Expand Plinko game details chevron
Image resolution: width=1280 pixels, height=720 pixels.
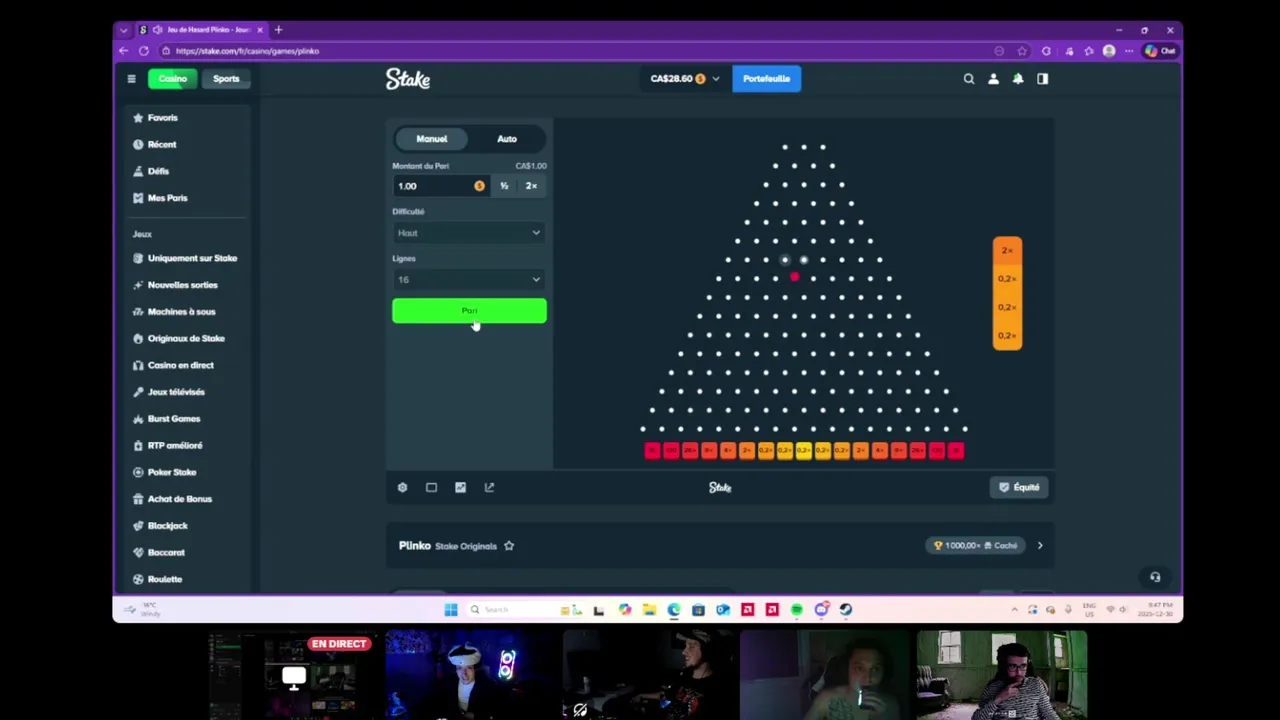tap(1040, 546)
